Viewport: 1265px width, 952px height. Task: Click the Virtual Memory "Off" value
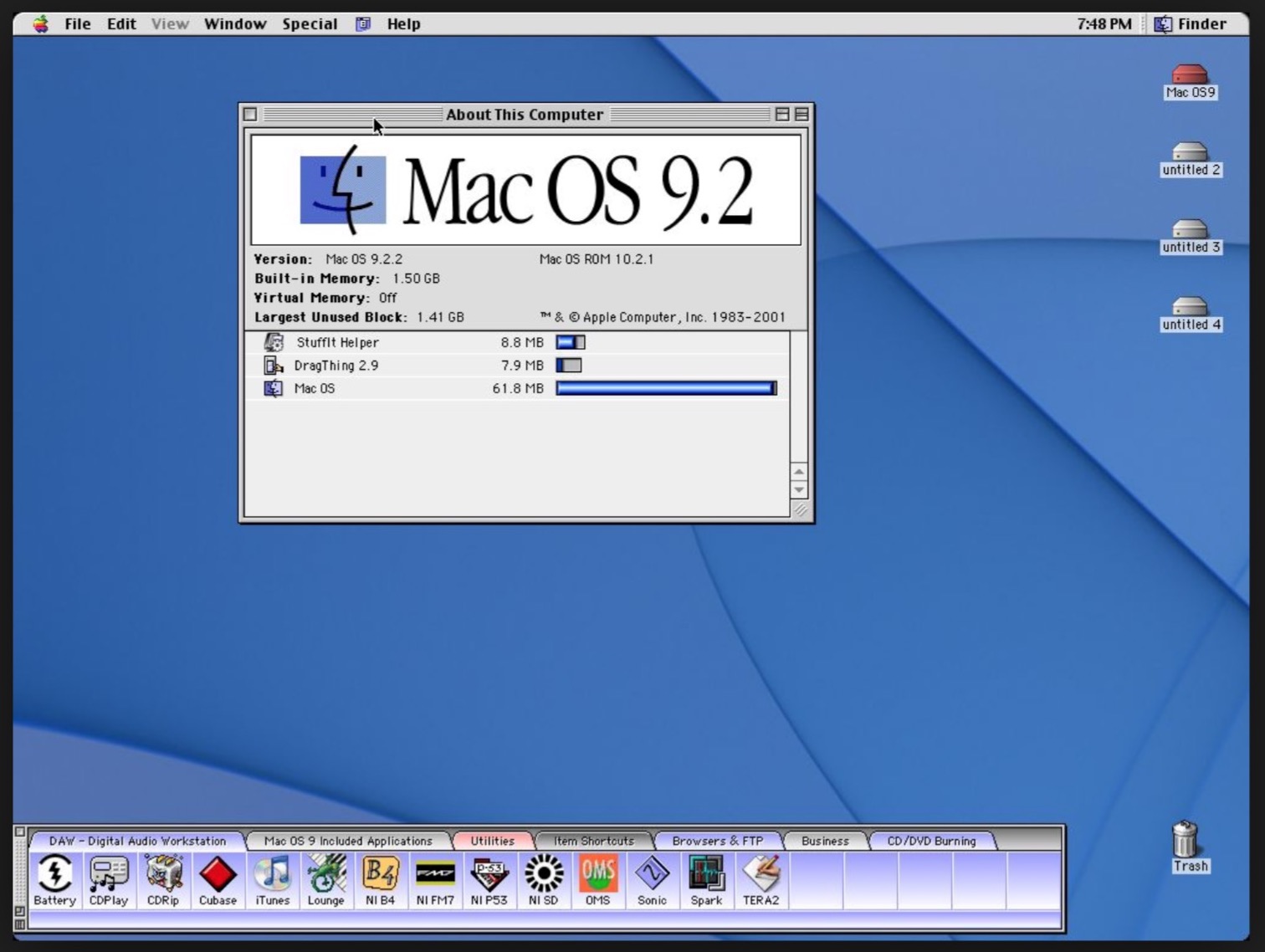click(x=387, y=298)
